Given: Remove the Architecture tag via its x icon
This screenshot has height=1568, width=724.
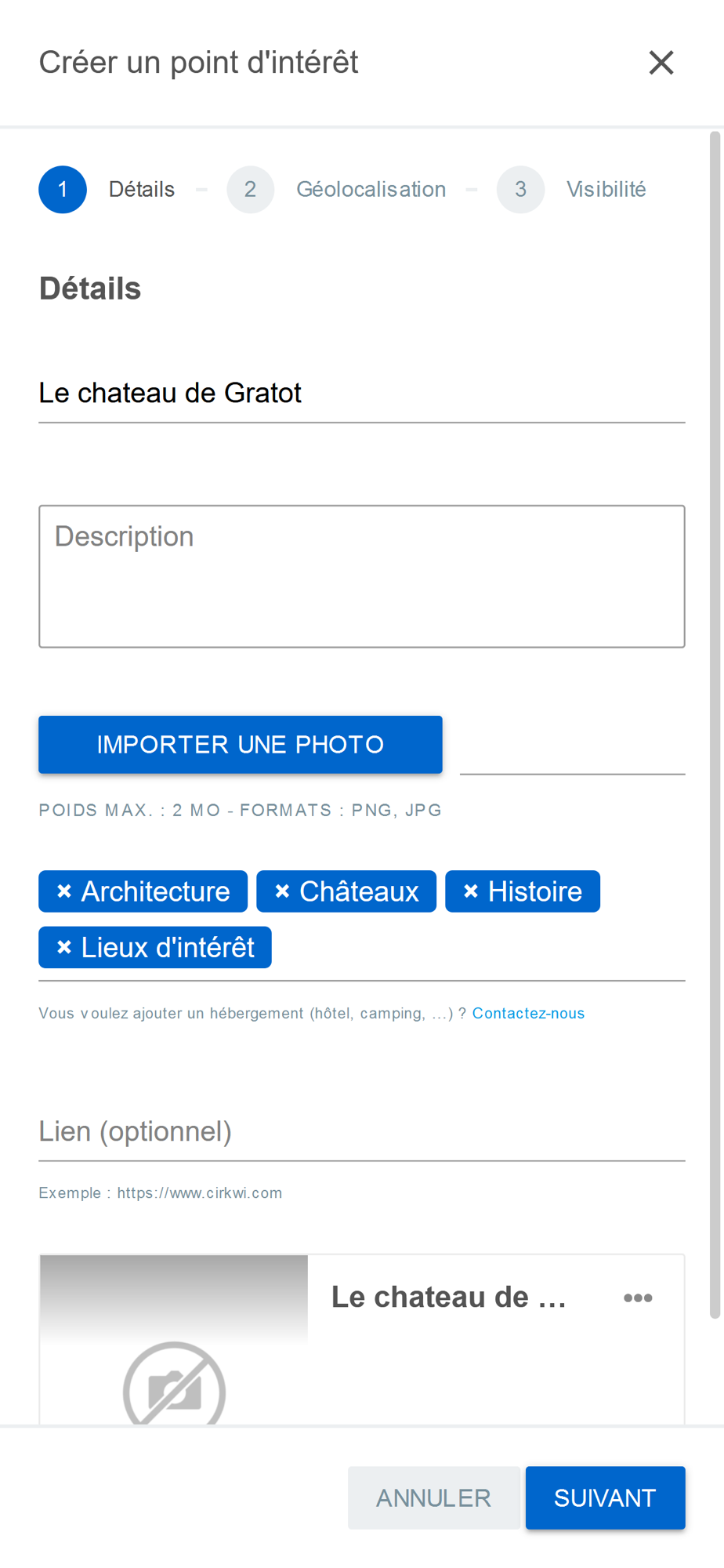Looking at the screenshot, I should (x=64, y=891).
